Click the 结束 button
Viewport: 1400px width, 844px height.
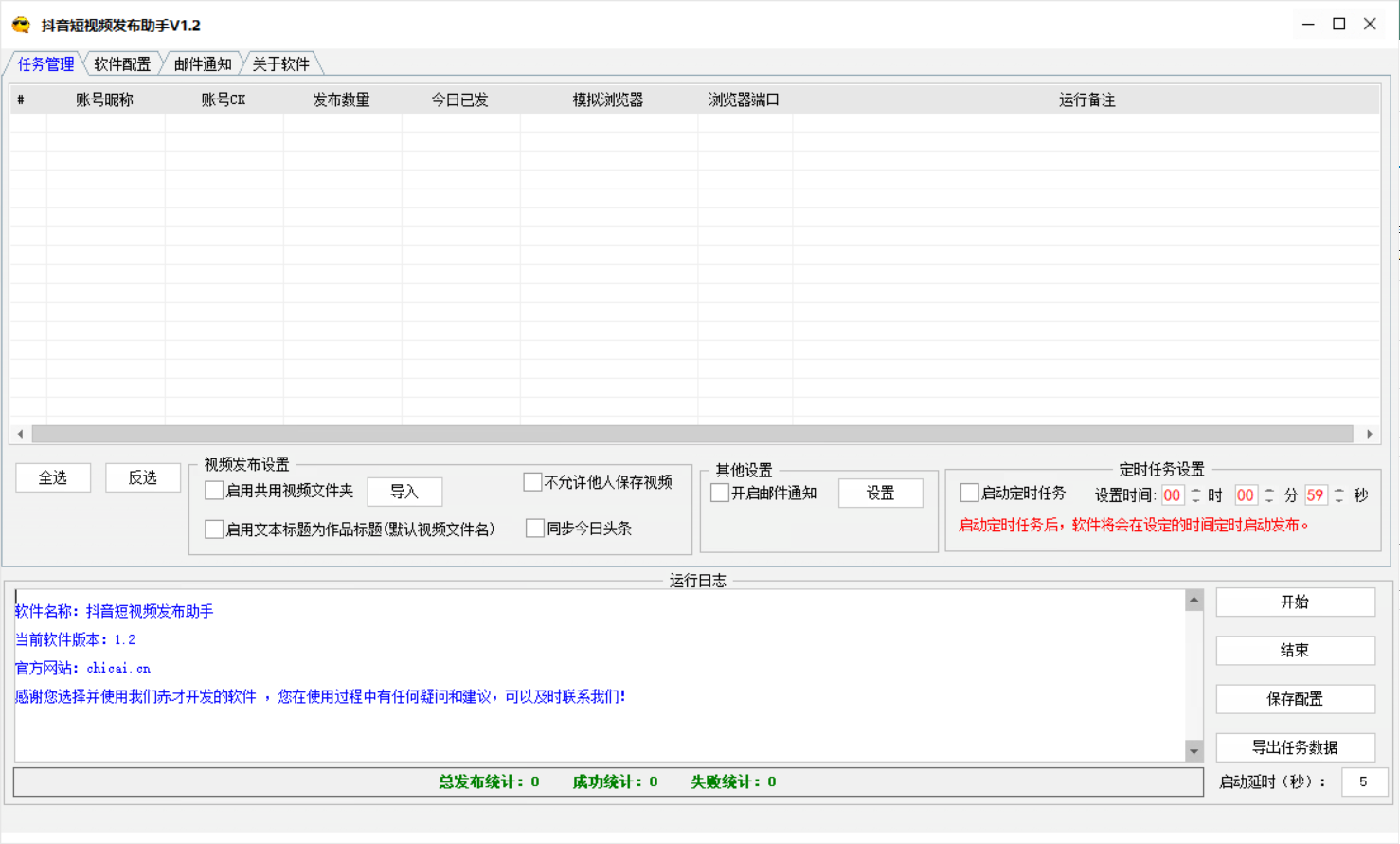pos(1295,650)
